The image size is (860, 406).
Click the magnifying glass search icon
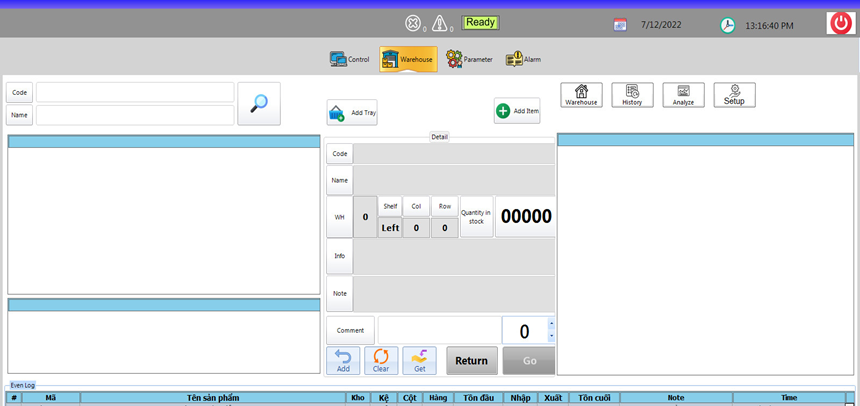259,103
